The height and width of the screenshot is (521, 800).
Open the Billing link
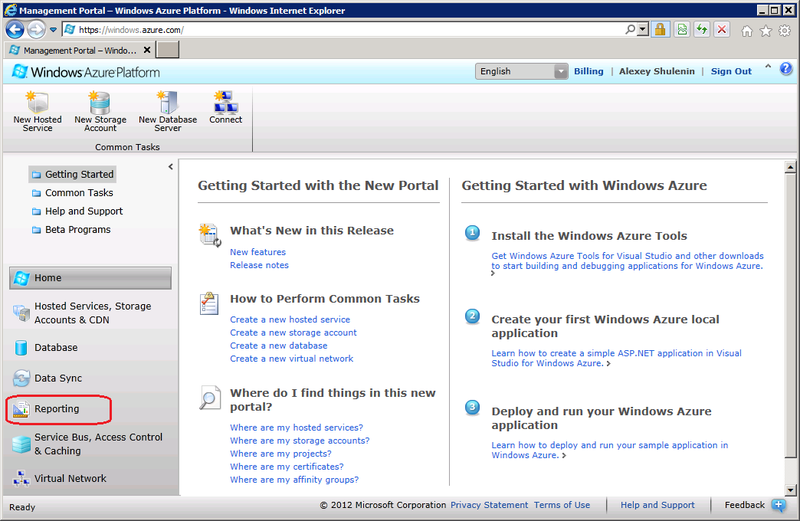point(588,71)
